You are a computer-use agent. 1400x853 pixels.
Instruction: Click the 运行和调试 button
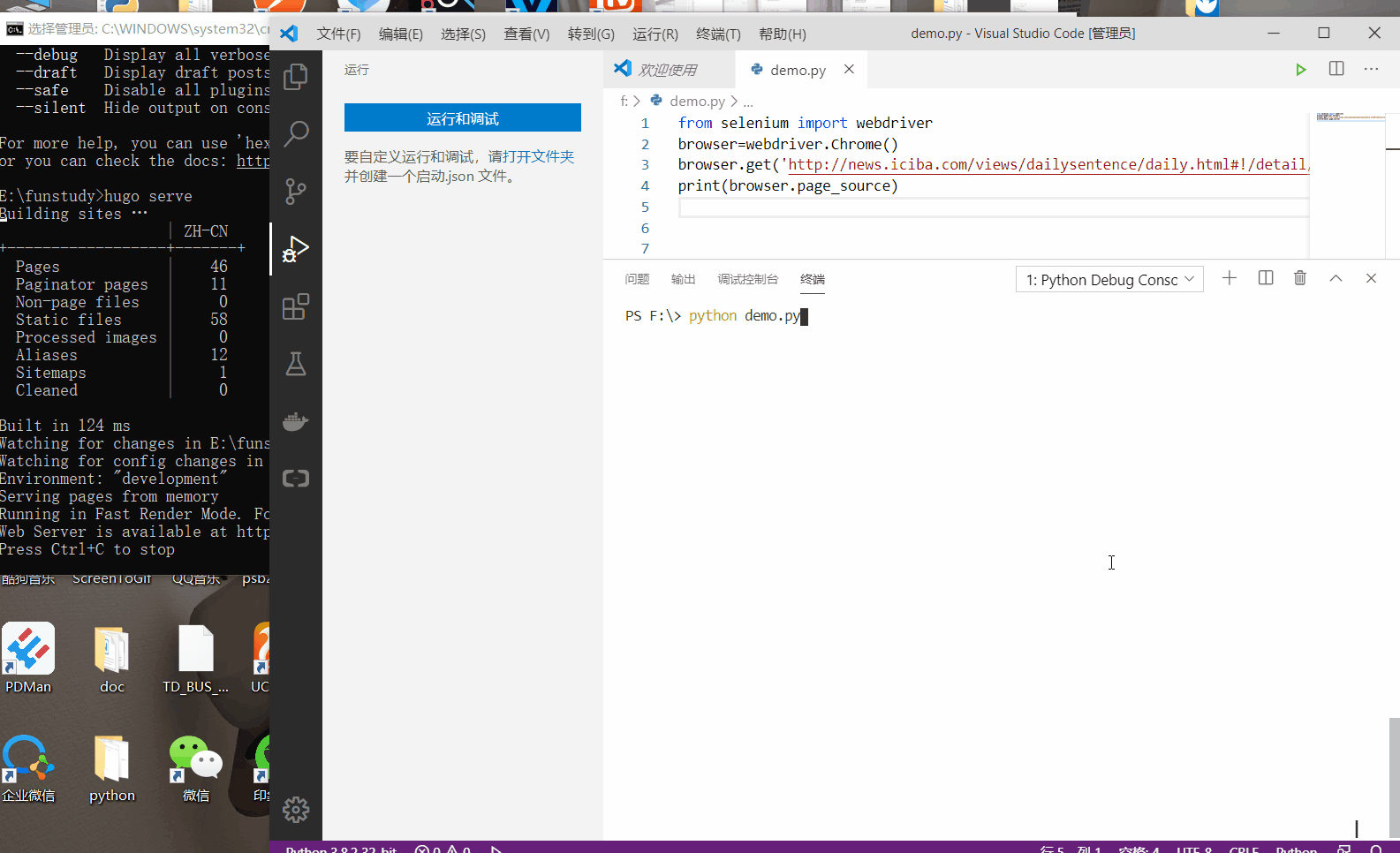pyautogui.click(x=463, y=117)
